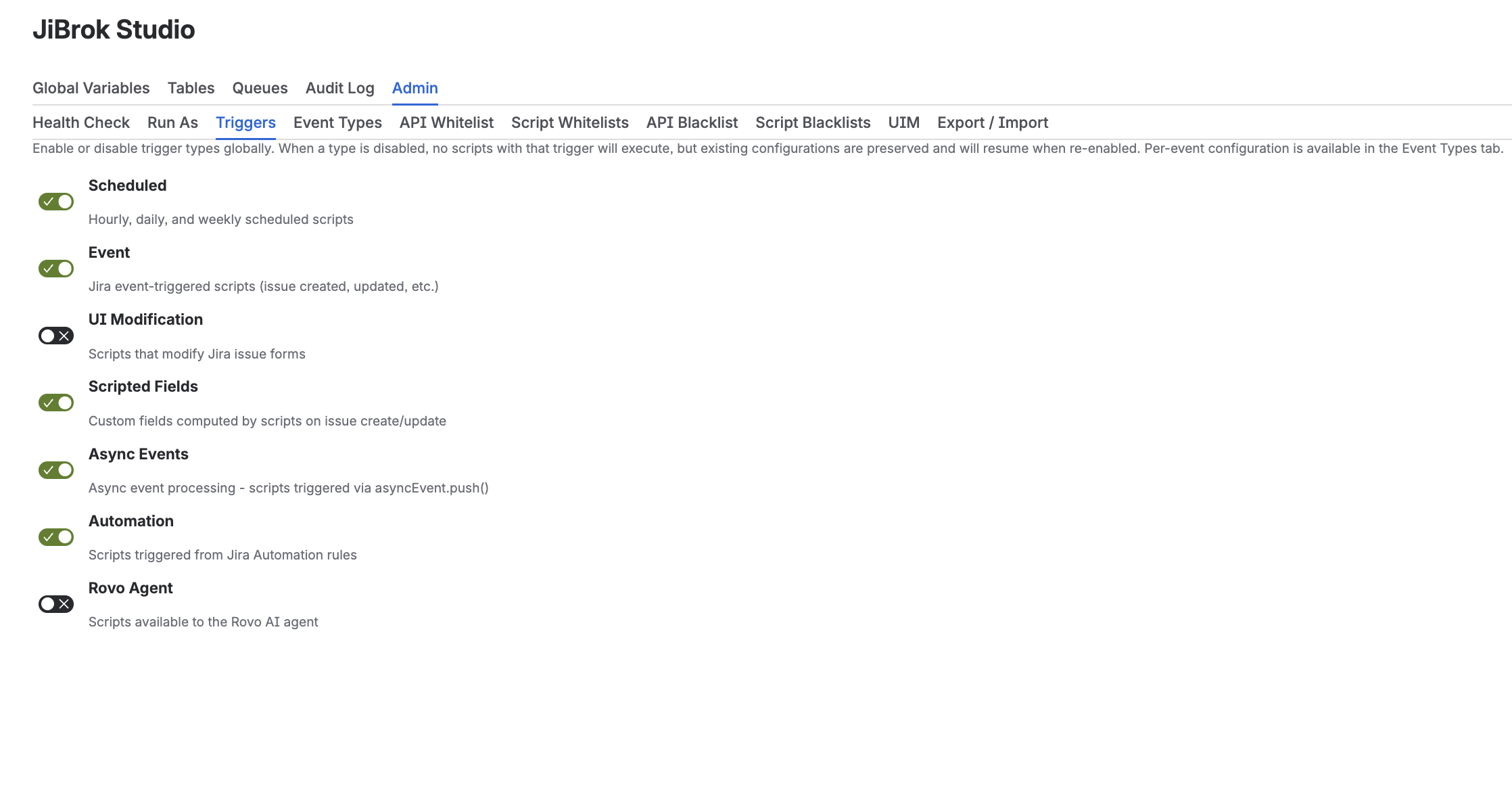
Task: Toggle off Scripted Fields trigger
Action: (56, 403)
